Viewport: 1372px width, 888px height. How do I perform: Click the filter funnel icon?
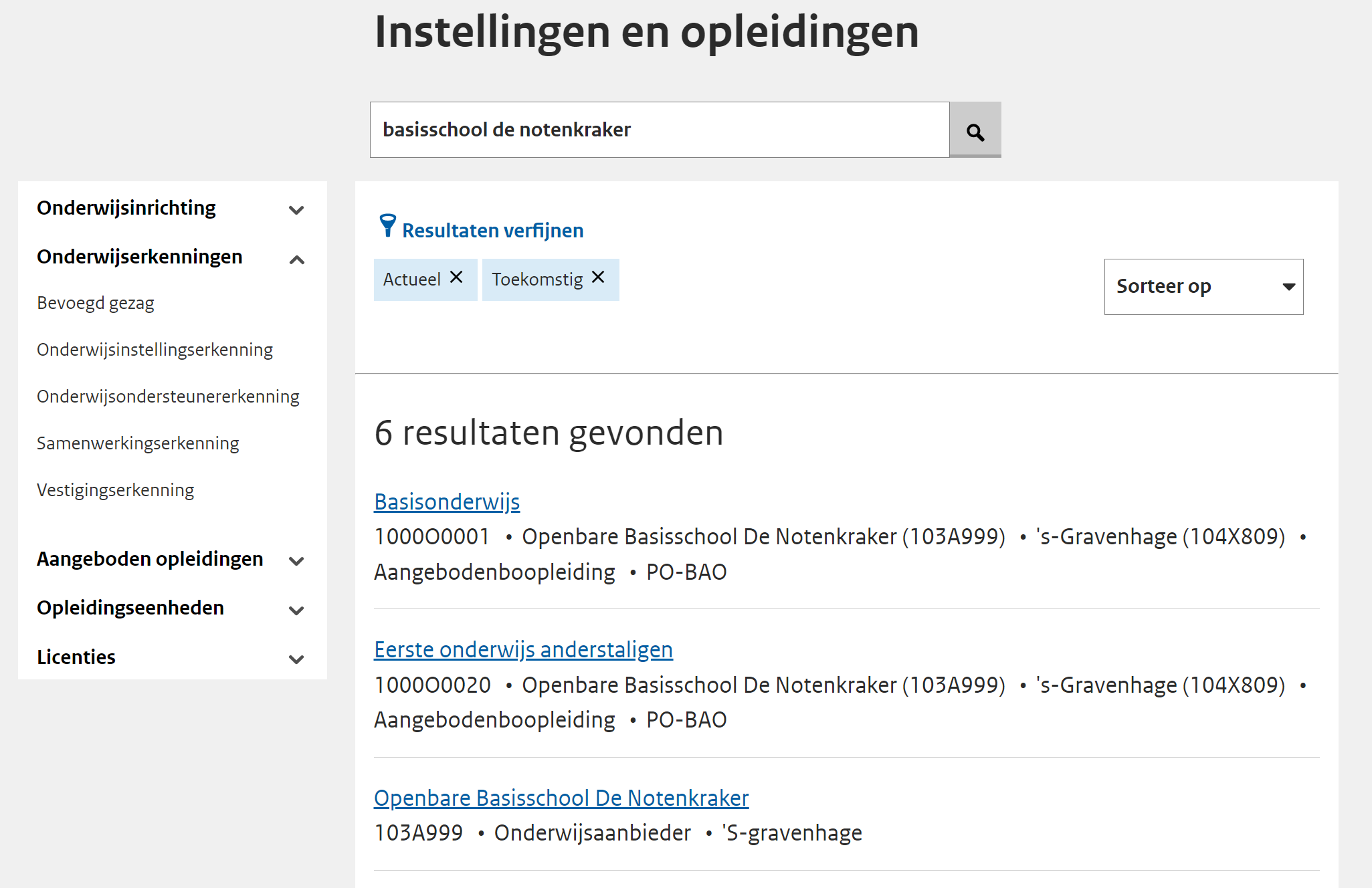pos(387,226)
